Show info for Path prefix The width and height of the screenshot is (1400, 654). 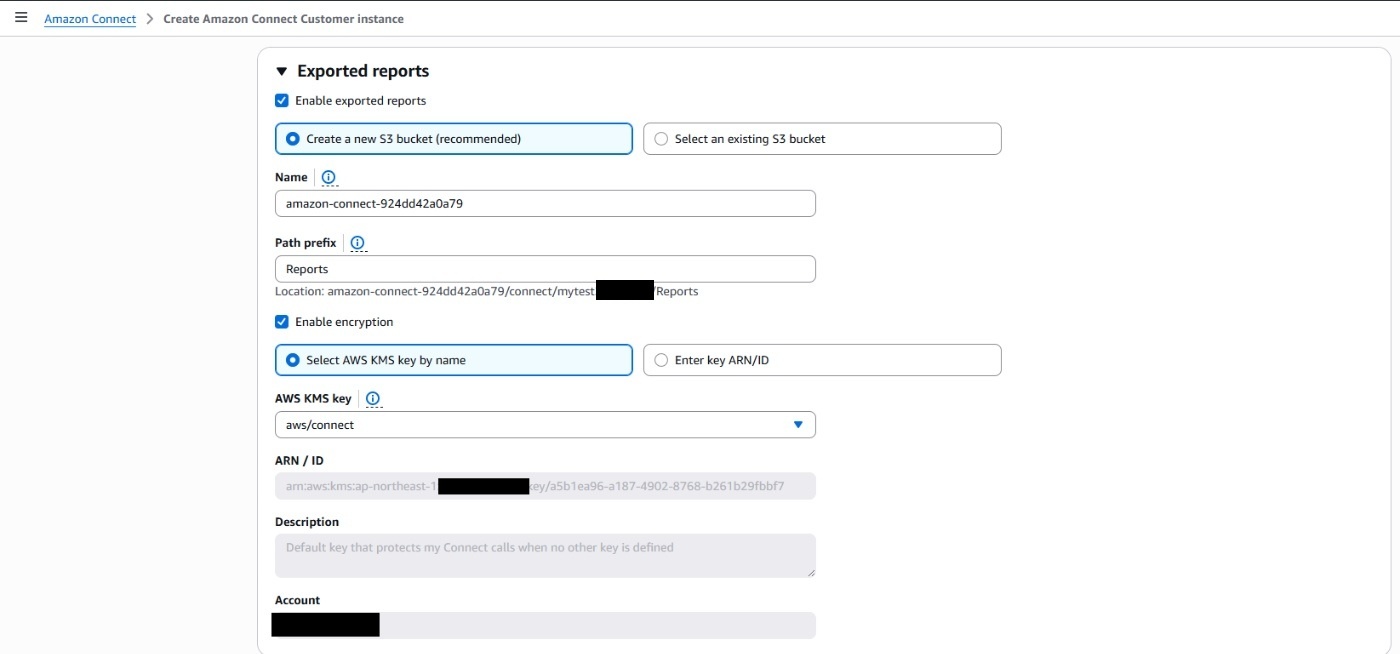358,243
